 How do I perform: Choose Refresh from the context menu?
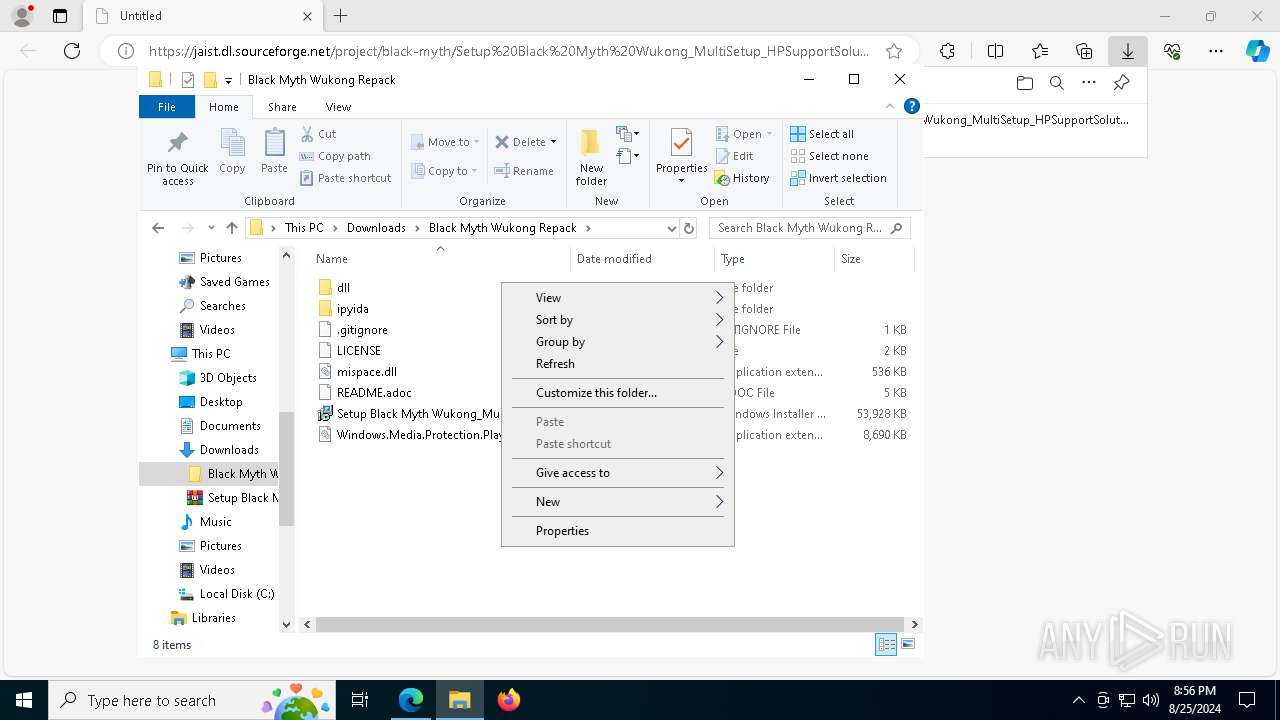617,364
